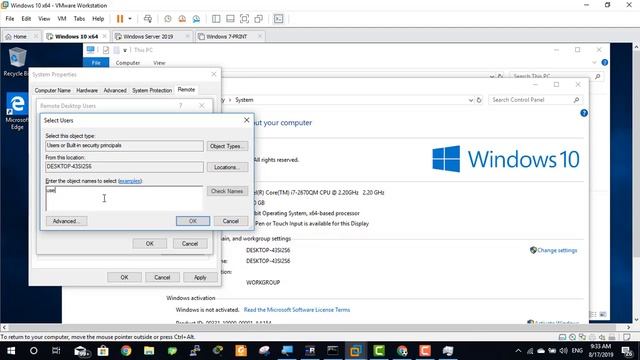Open the VMware View menu
This screenshot has height=360, width=640.
pos(44,19)
